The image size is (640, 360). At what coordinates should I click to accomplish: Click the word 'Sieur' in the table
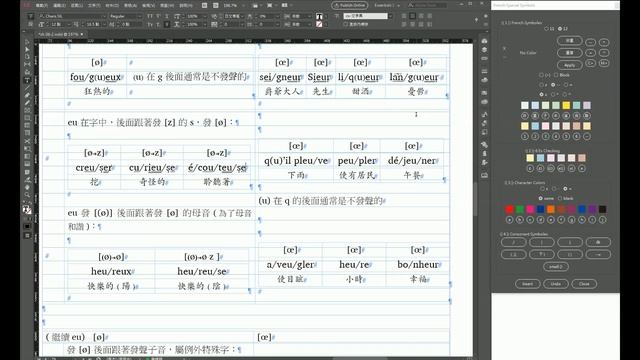[319, 77]
